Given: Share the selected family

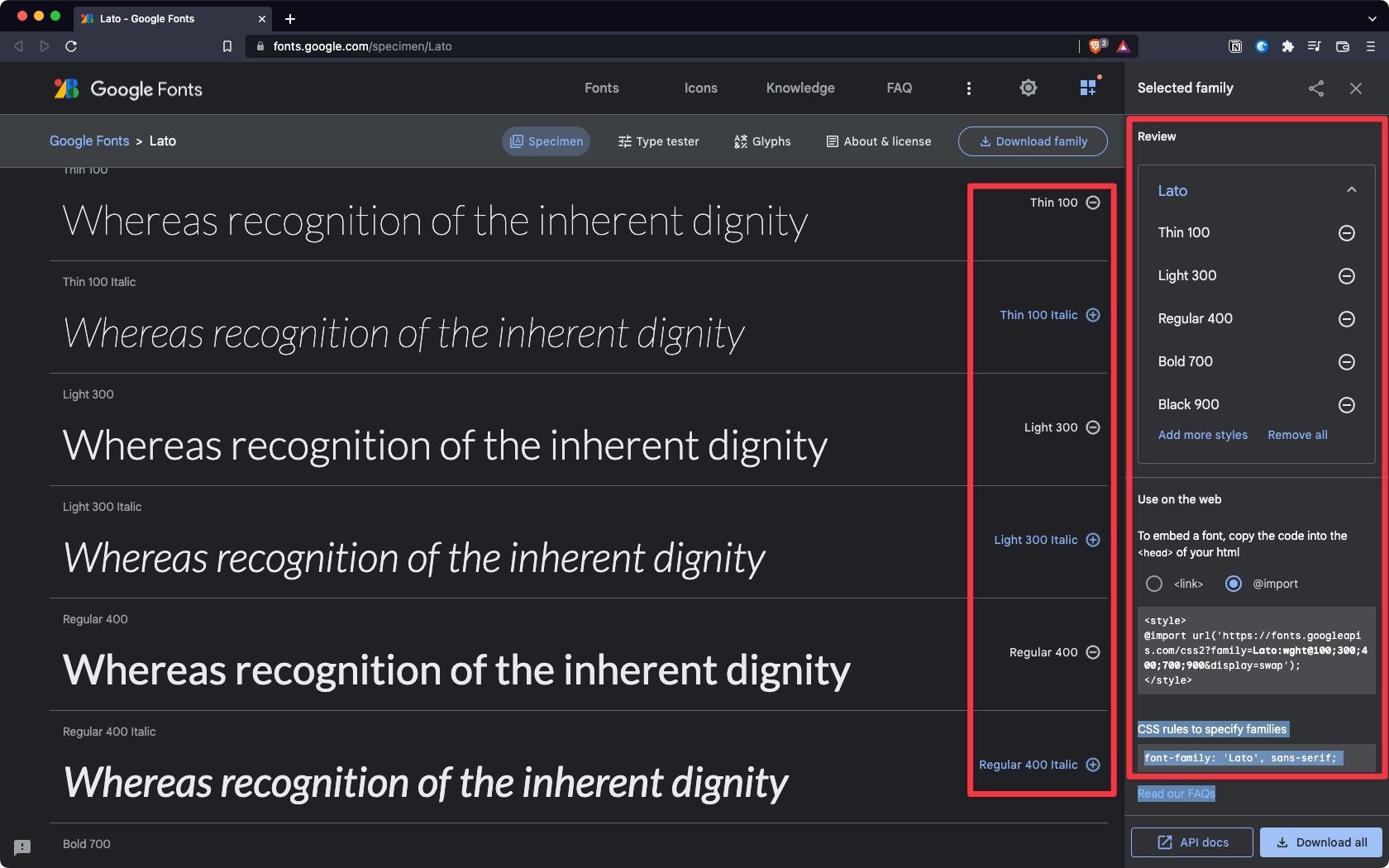Looking at the screenshot, I should click(x=1316, y=88).
